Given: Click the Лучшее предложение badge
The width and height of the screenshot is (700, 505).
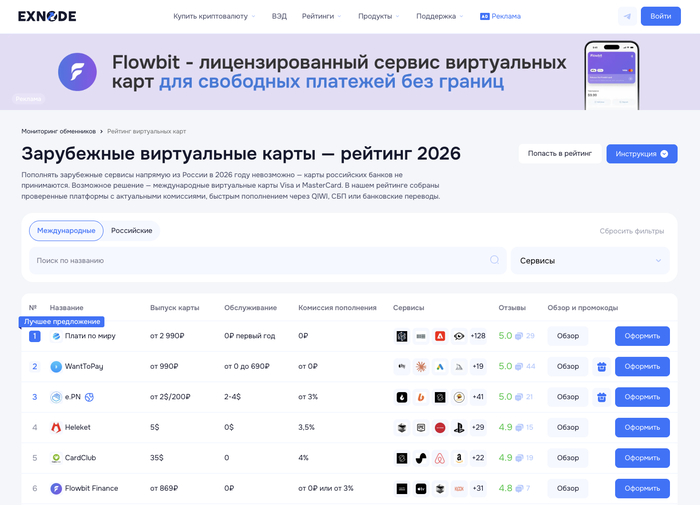Looking at the screenshot, I should pos(62,322).
